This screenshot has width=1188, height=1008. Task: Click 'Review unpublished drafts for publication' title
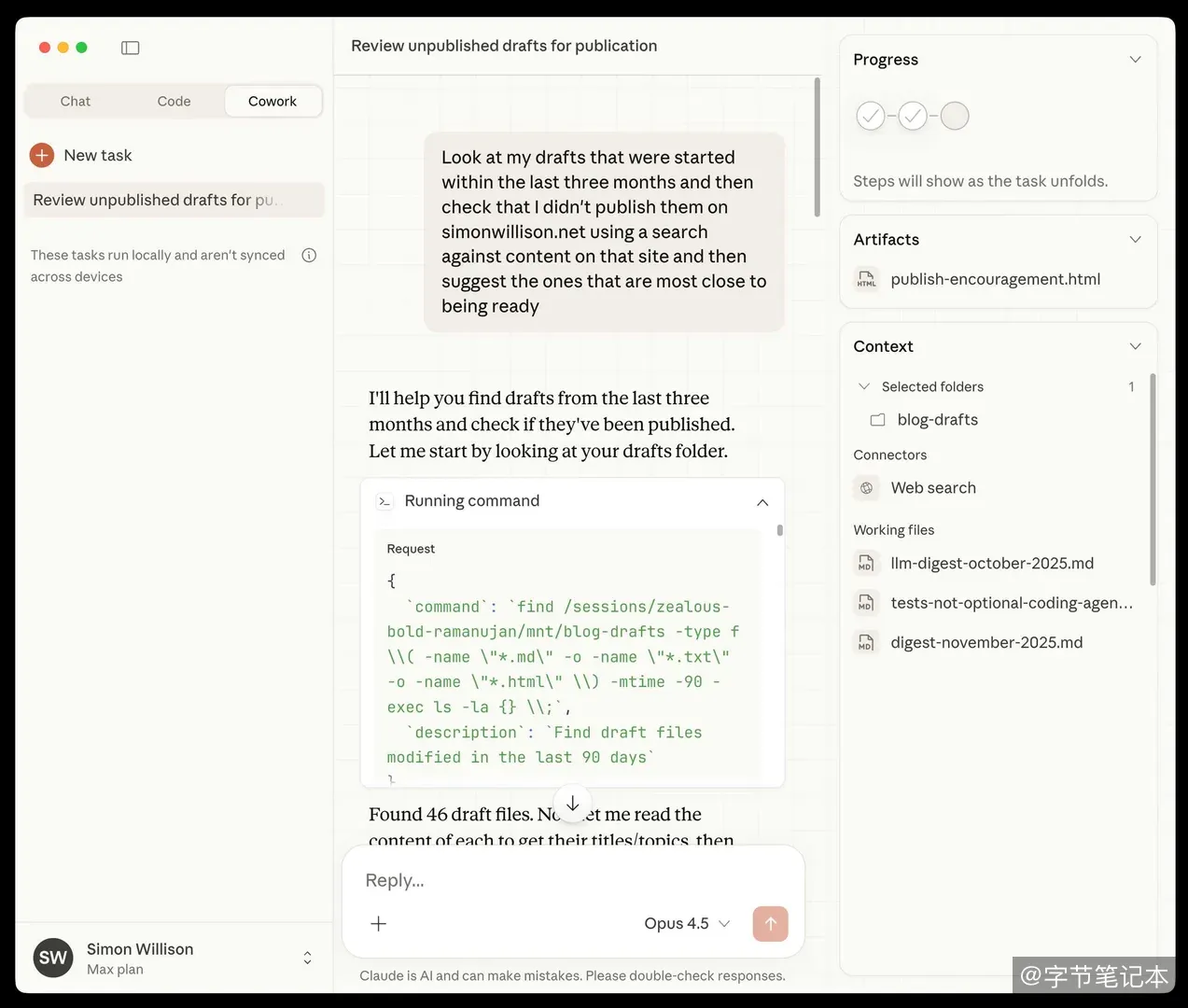tap(504, 46)
